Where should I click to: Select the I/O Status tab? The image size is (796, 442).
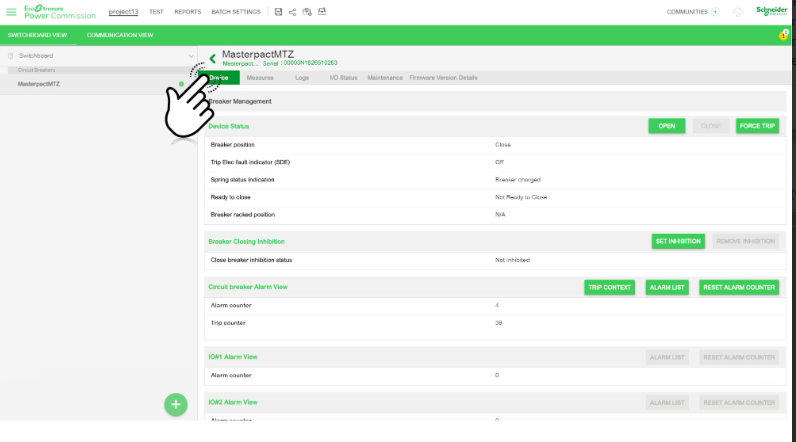click(x=344, y=78)
